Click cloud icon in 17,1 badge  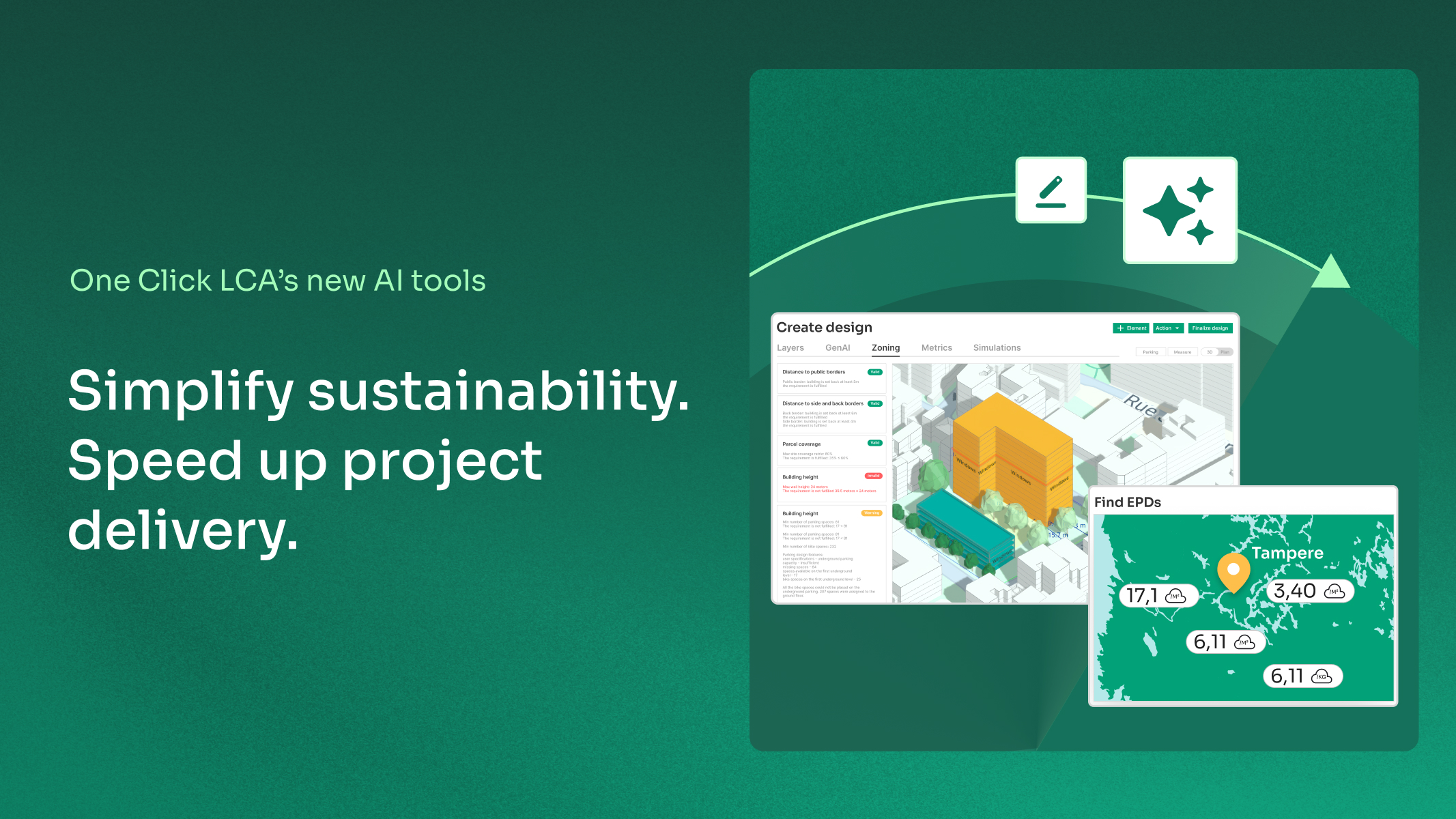pyautogui.click(x=1175, y=596)
